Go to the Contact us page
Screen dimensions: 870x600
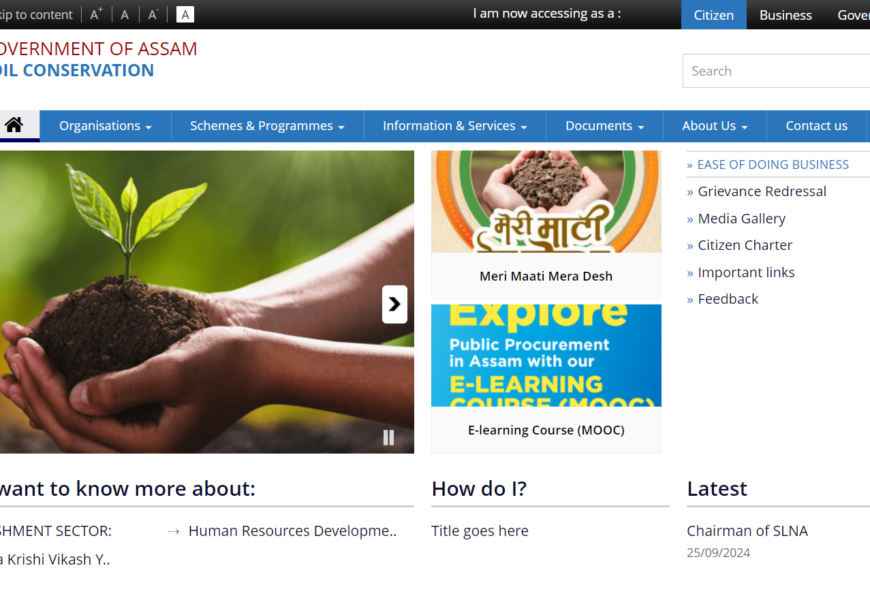coord(816,126)
